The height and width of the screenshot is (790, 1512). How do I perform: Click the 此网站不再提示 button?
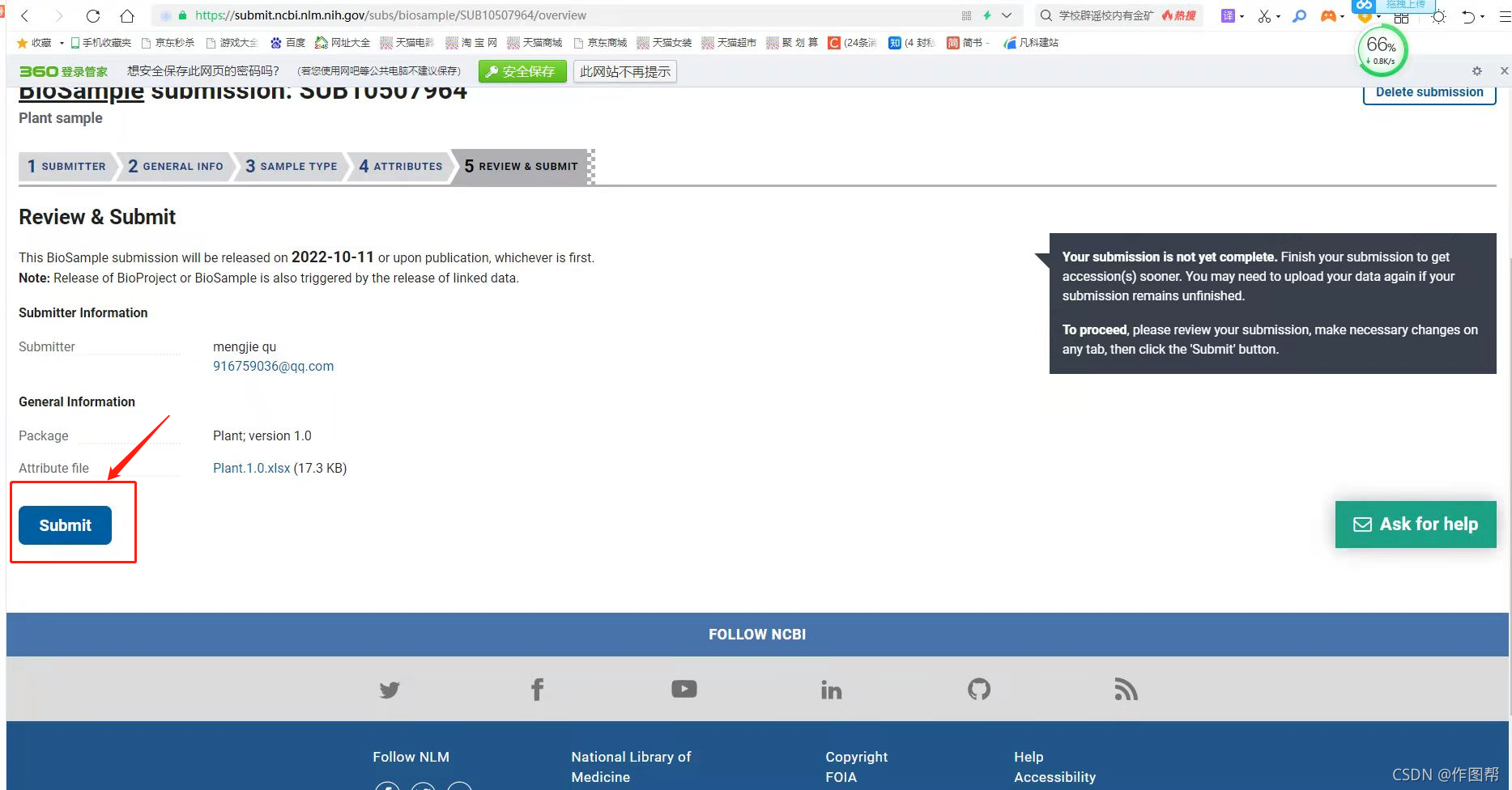click(x=624, y=72)
